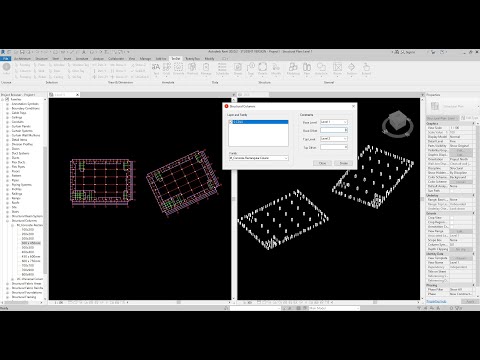480x360 pixels.
Task: Select Cable Trays in Project Browser
Action: tap(19, 113)
